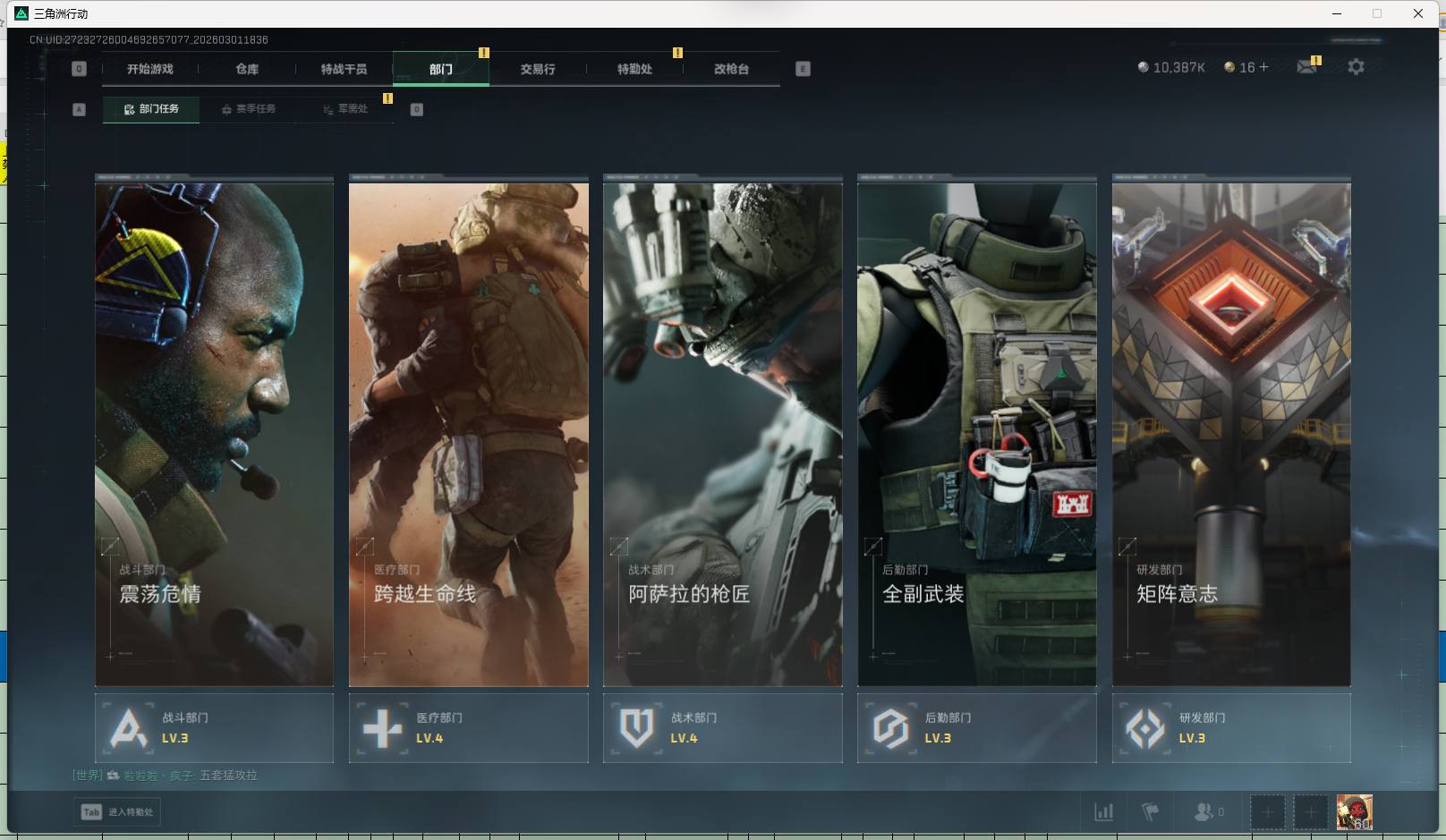Select the 赛季任务 sub-tab
The height and width of the screenshot is (840, 1446).
point(249,109)
